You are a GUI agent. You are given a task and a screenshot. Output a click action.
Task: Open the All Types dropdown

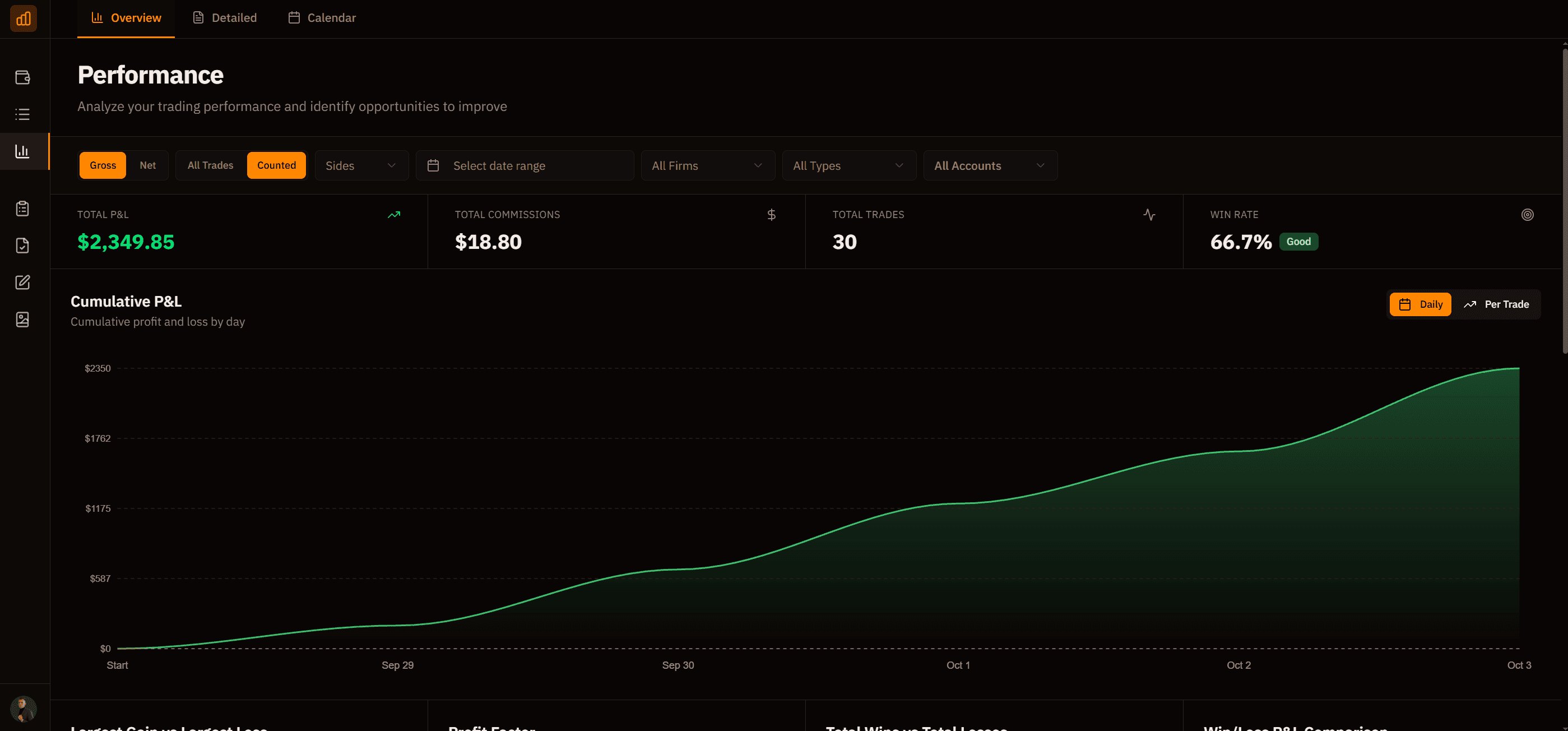[x=848, y=165]
